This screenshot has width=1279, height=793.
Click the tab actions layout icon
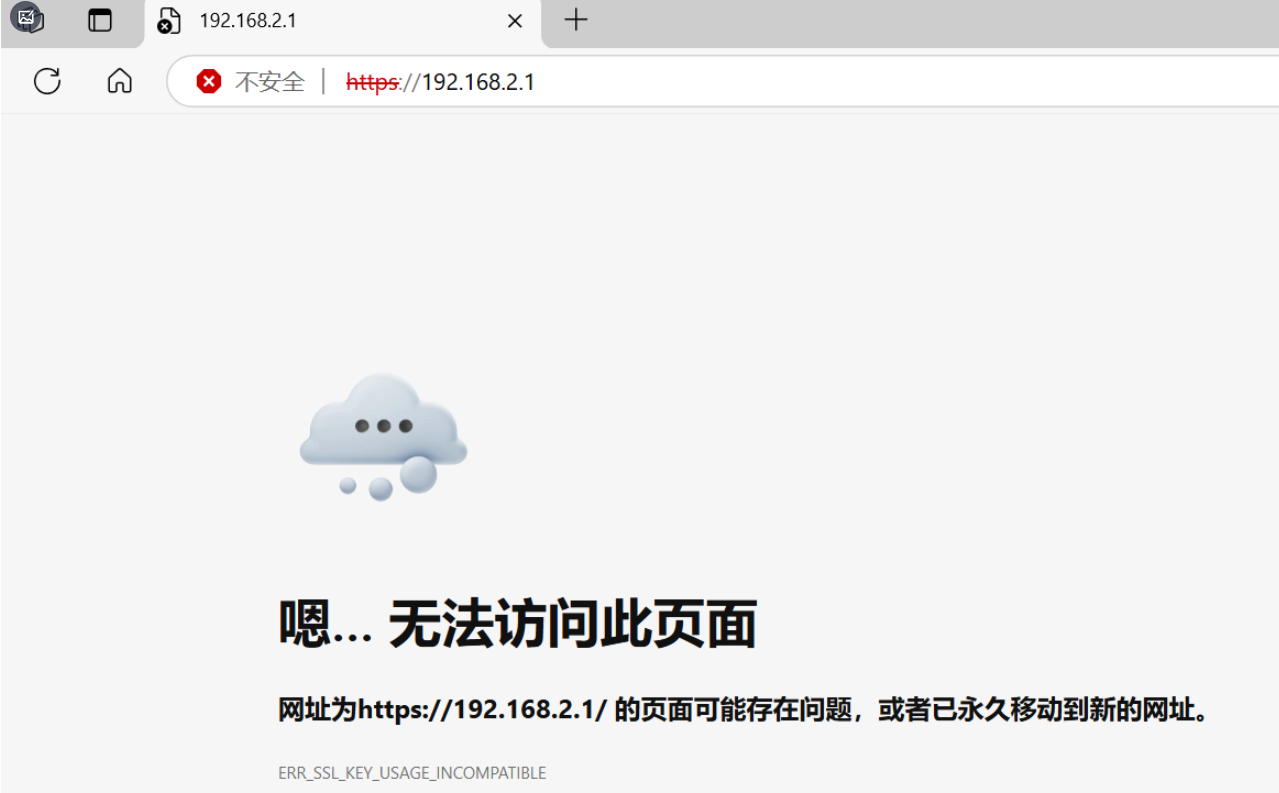click(x=100, y=20)
